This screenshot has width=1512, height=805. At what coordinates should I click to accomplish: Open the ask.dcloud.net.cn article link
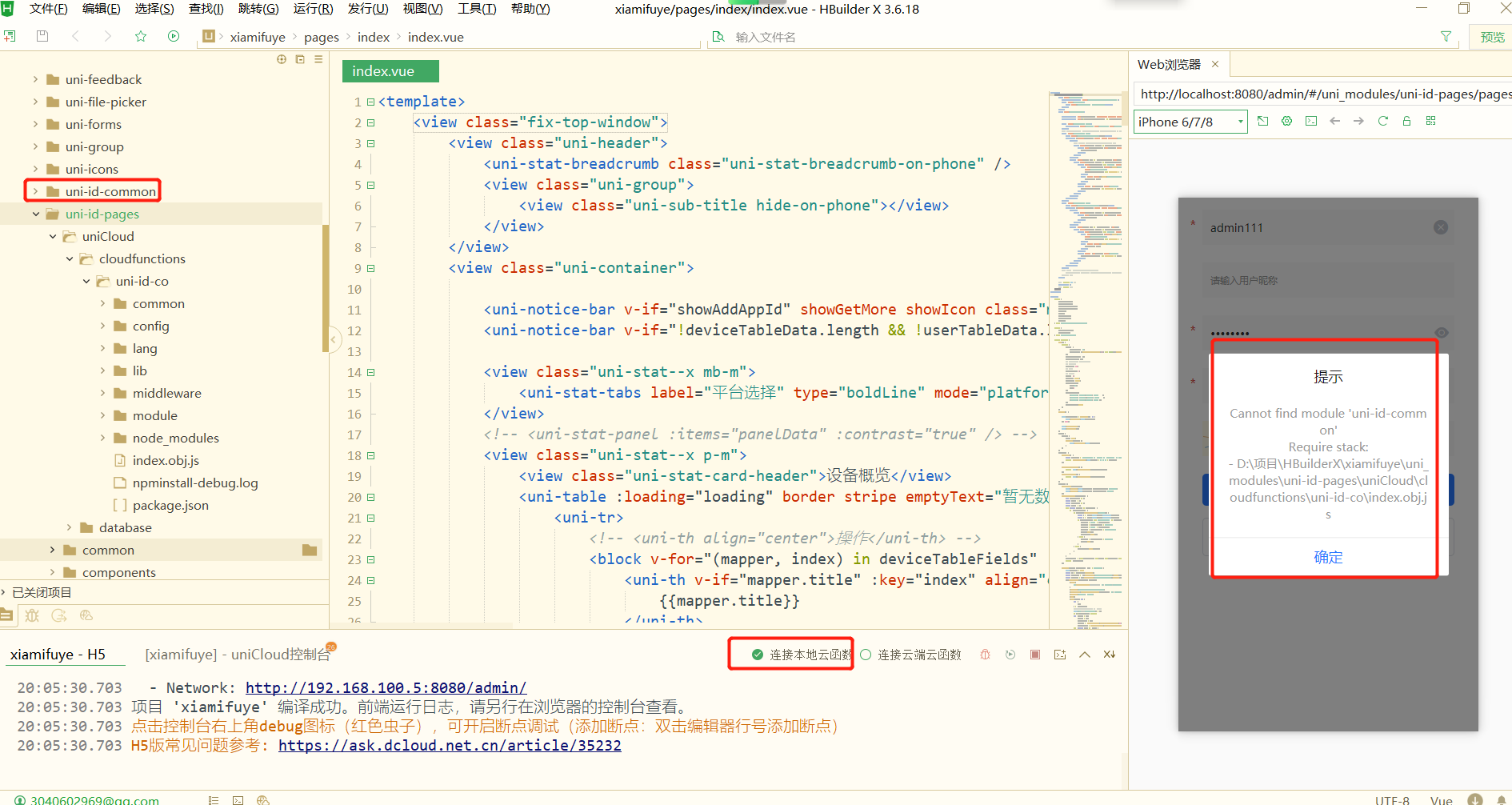click(x=450, y=745)
